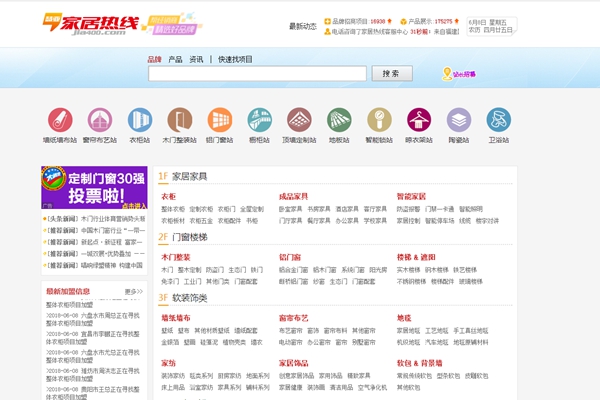Open the 成品家具 category heading
600x400 pixels.
(x=293, y=196)
